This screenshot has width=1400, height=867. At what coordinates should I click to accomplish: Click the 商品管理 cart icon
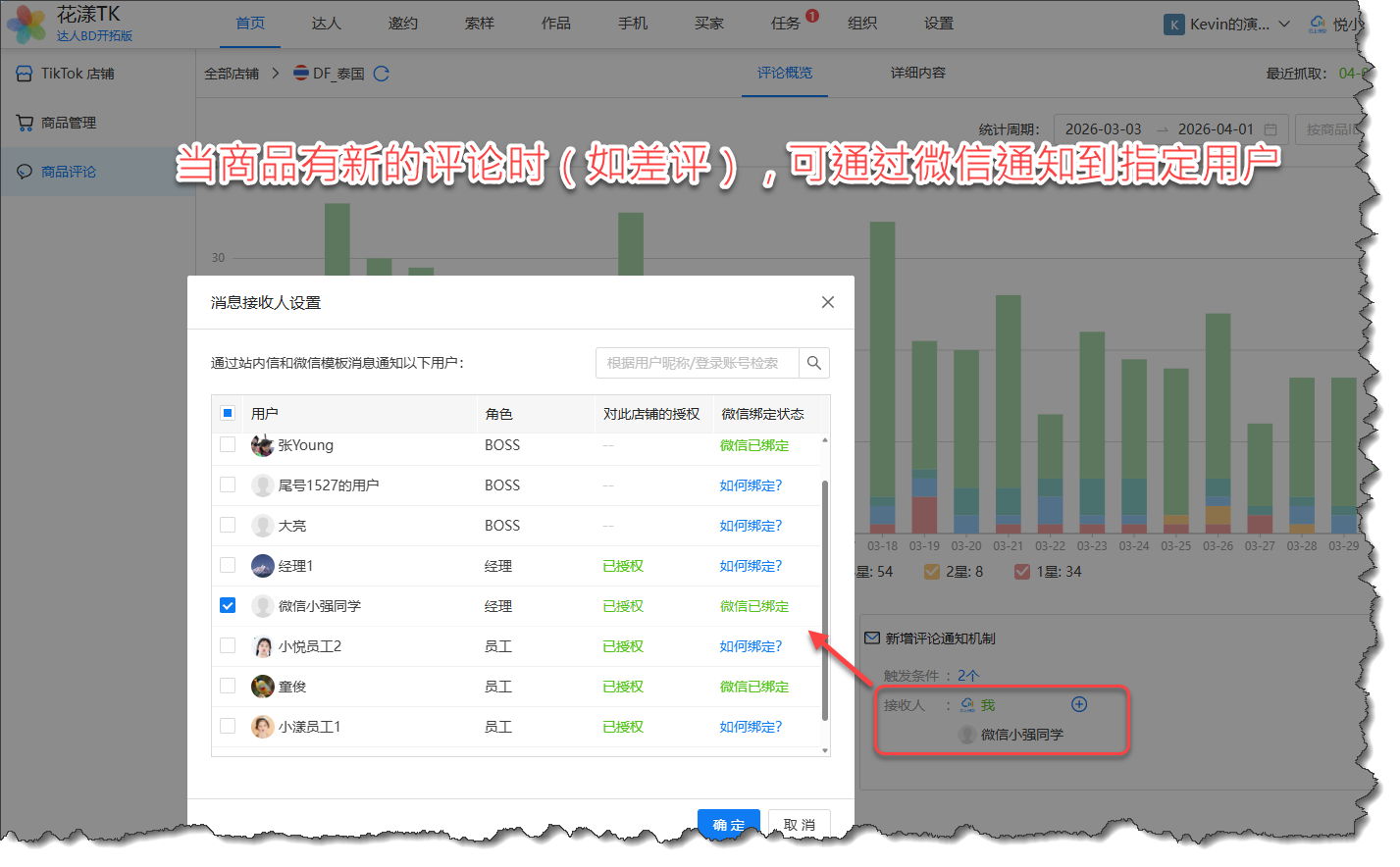(x=25, y=123)
